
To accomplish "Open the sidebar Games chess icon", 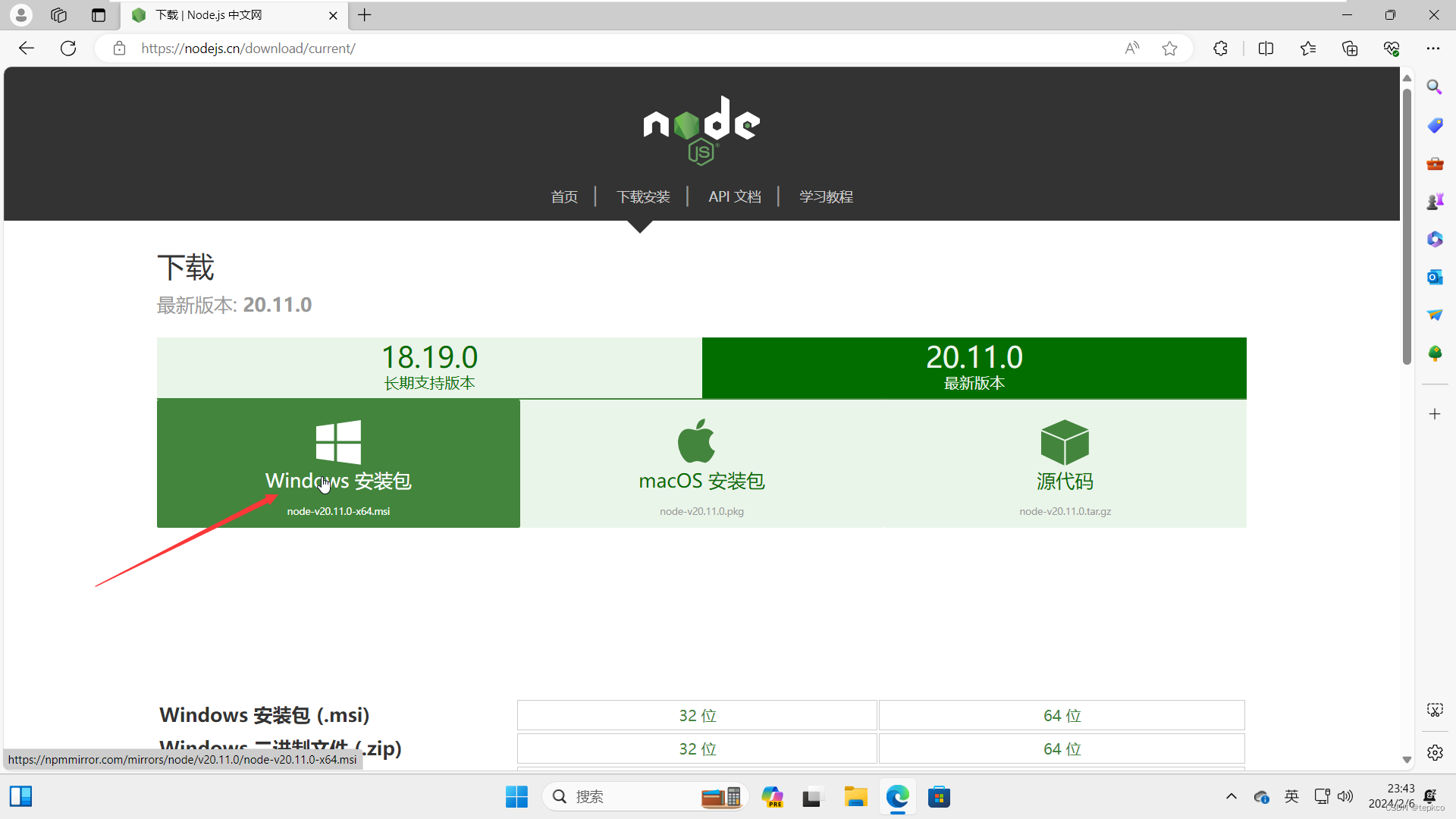I will [x=1435, y=201].
